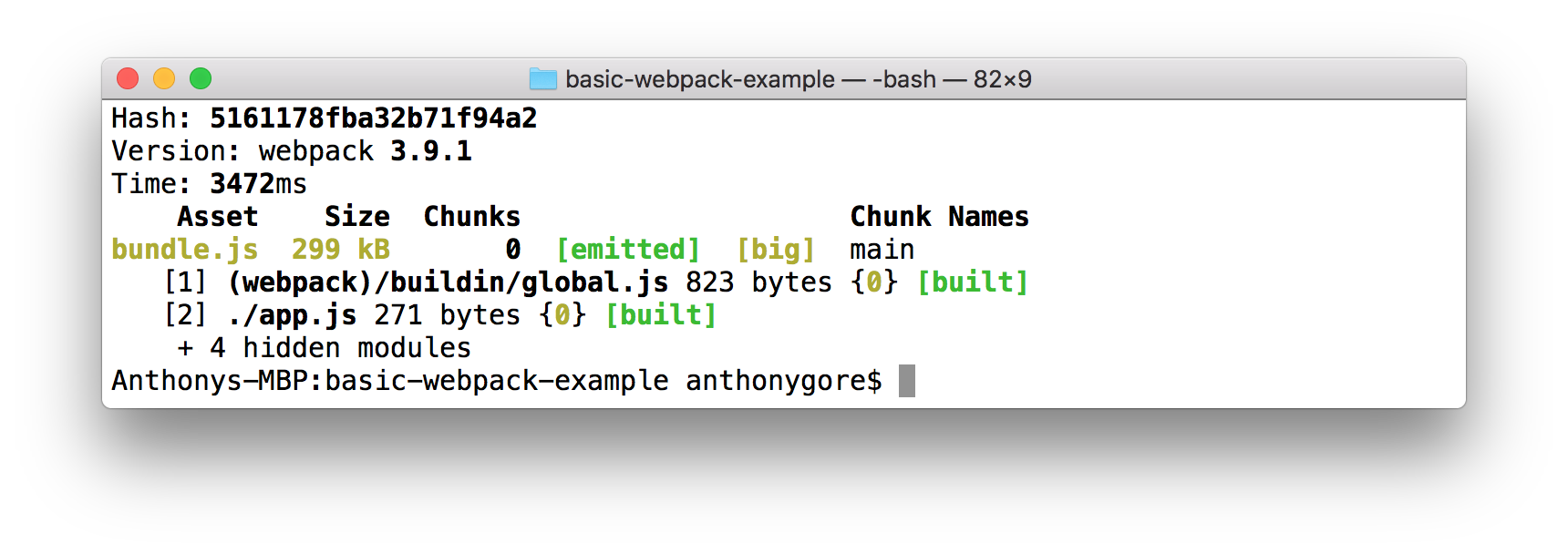Click the Anthonys-MBP shell prompt text
The width and height of the screenshot is (1568, 554).
[x=496, y=381]
